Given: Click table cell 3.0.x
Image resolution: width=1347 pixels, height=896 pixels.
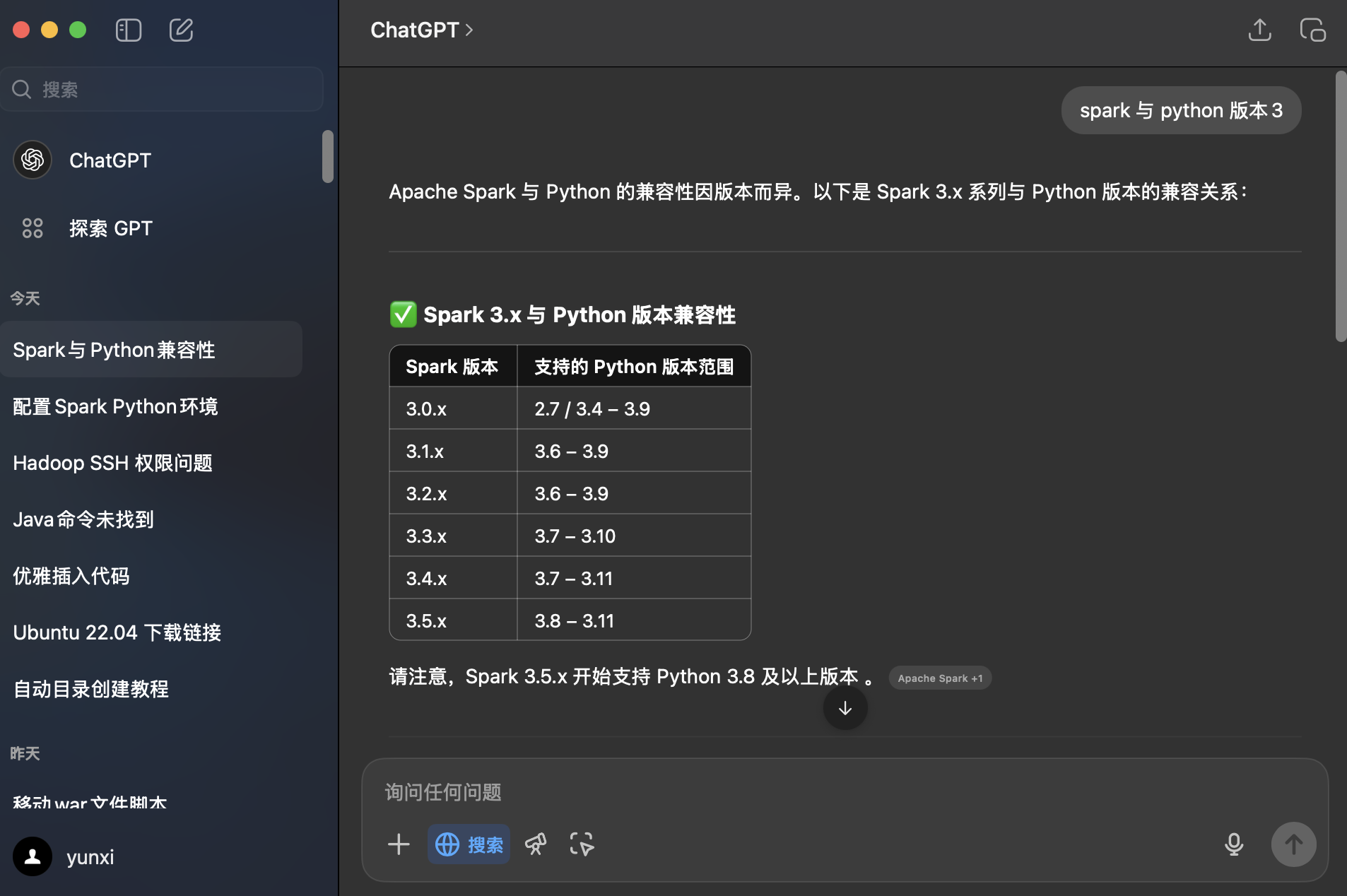Looking at the screenshot, I should click(454, 408).
